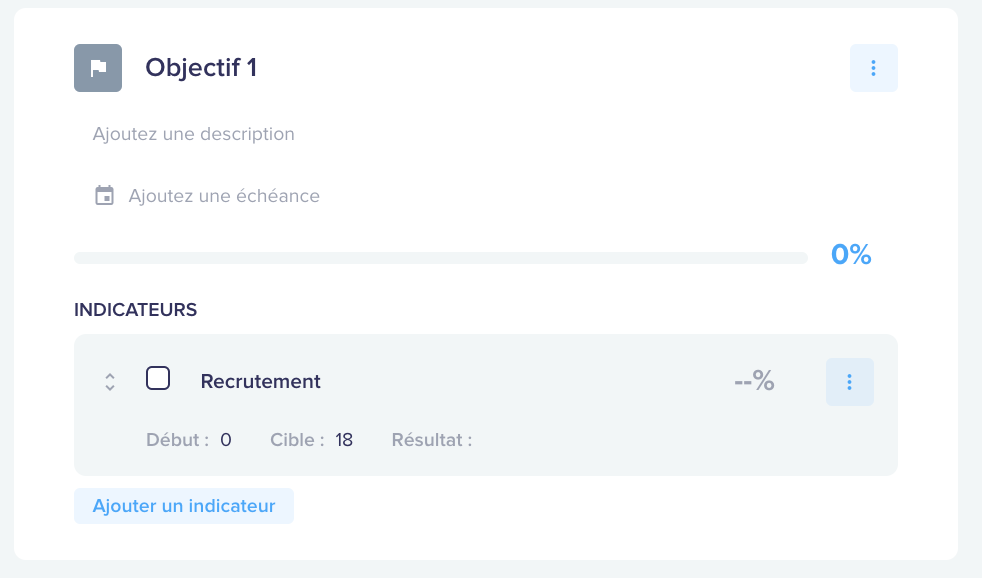The height and width of the screenshot is (578, 982).
Task: Click the objective progress bar
Action: 441,258
